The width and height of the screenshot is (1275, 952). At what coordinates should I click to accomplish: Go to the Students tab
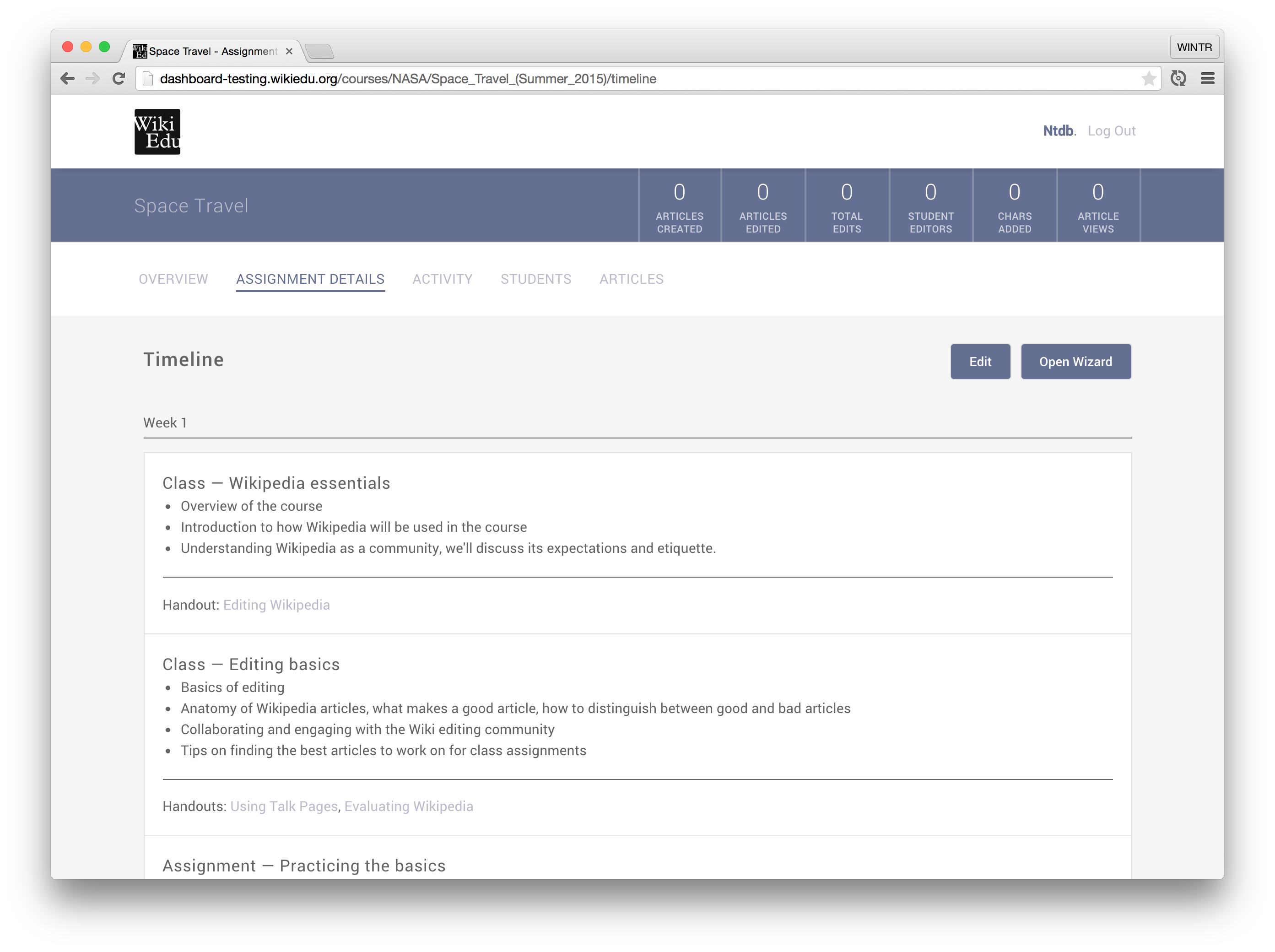[536, 279]
